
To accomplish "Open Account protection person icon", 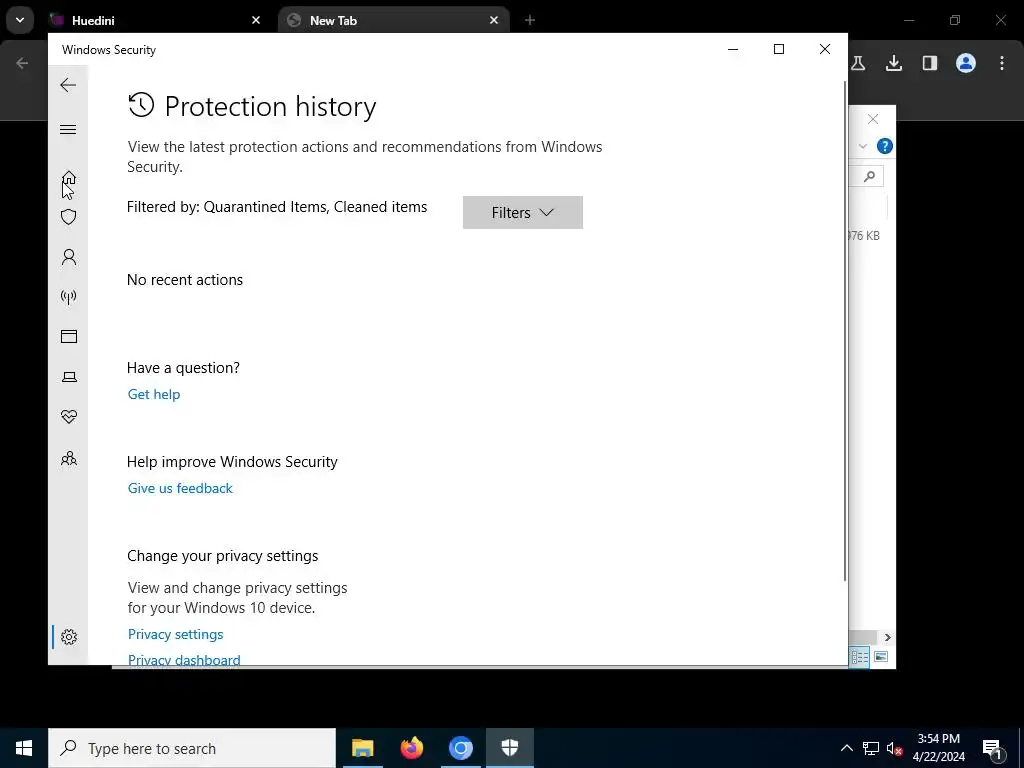I will 69,257.
